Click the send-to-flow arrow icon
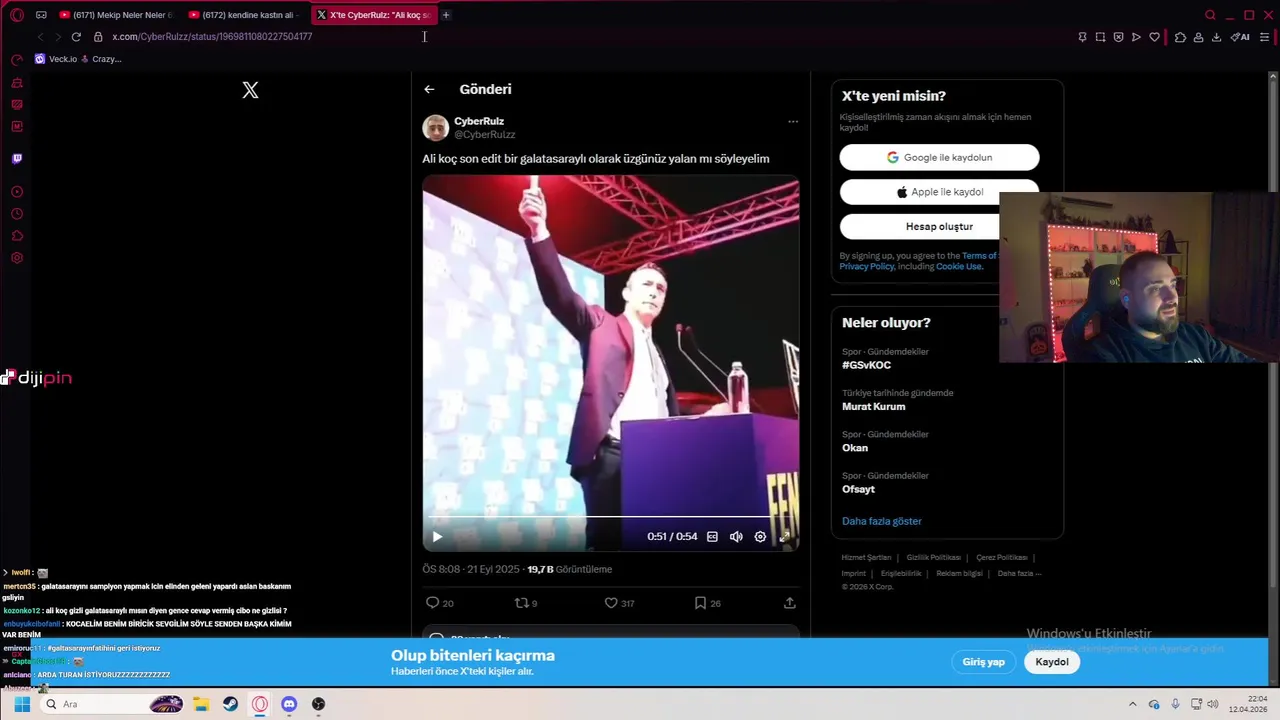This screenshot has height=720, width=1280. (x=1136, y=37)
